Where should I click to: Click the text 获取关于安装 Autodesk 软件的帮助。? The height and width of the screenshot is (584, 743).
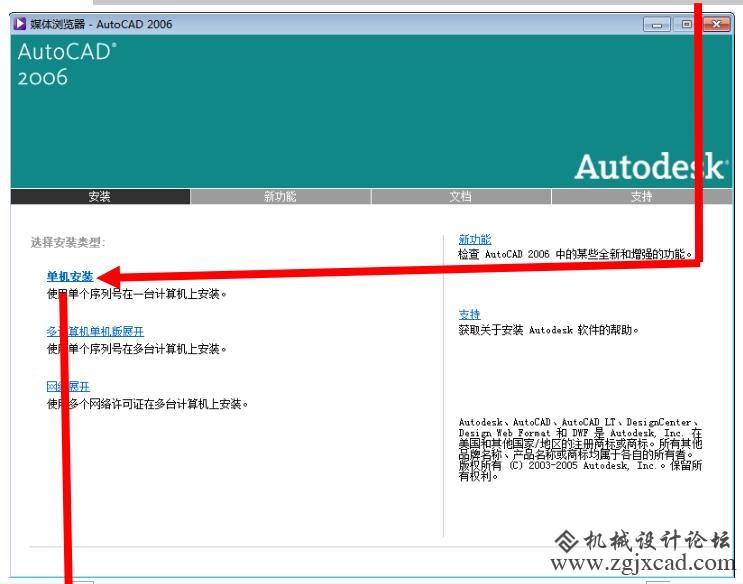(549, 329)
